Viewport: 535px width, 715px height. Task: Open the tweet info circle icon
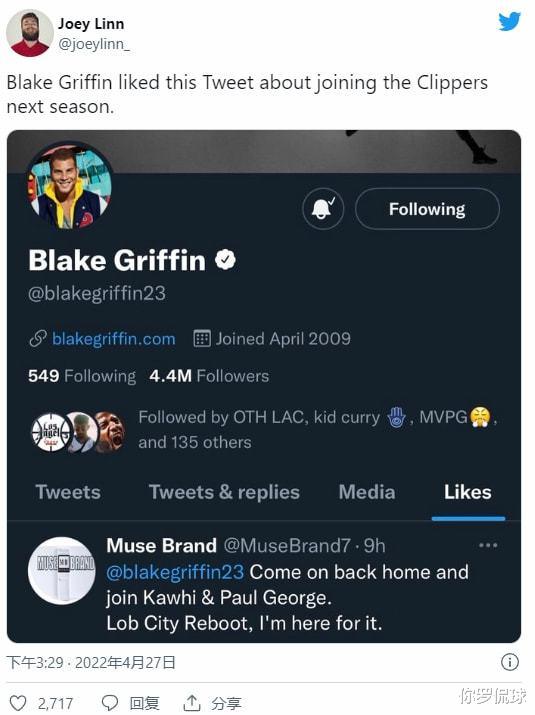pyautogui.click(x=509, y=662)
